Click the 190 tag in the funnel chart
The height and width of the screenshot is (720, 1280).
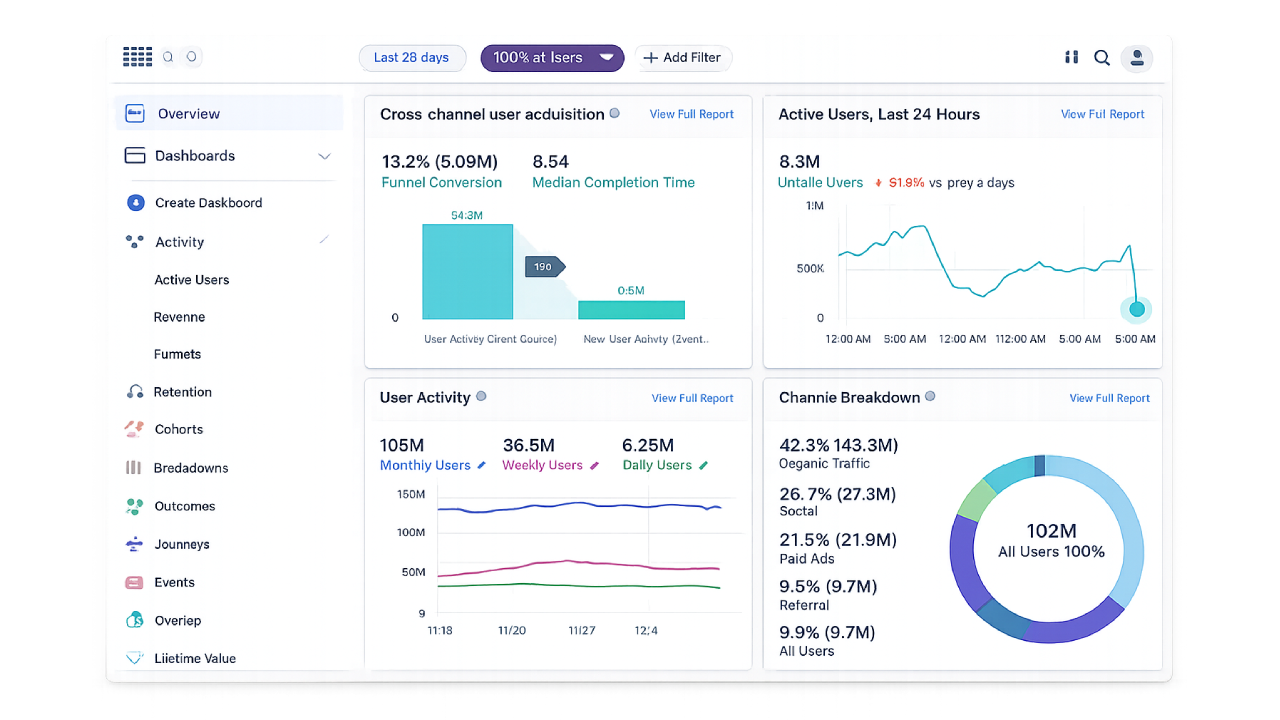[545, 267]
